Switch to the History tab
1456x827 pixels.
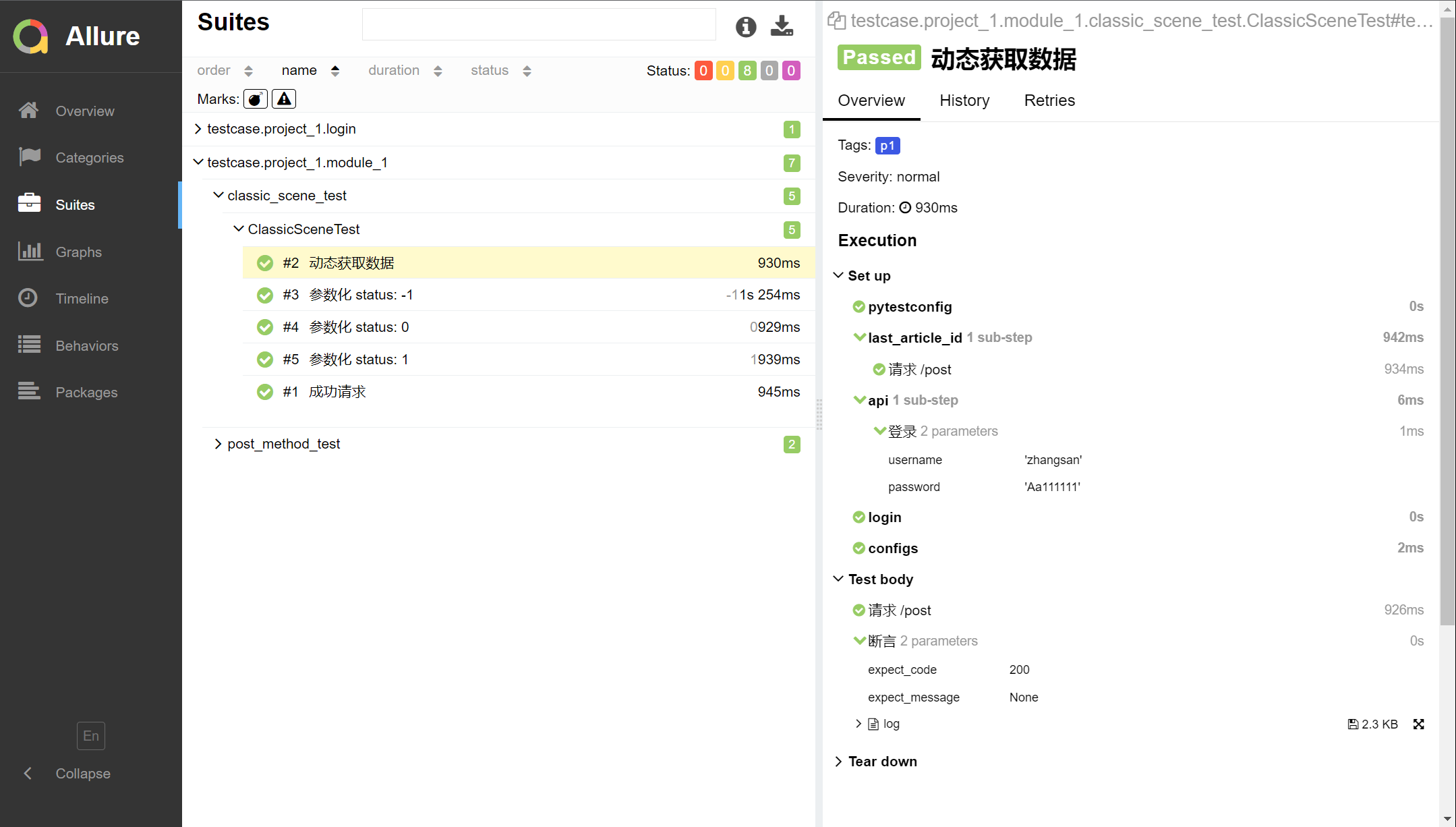coord(964,101)
